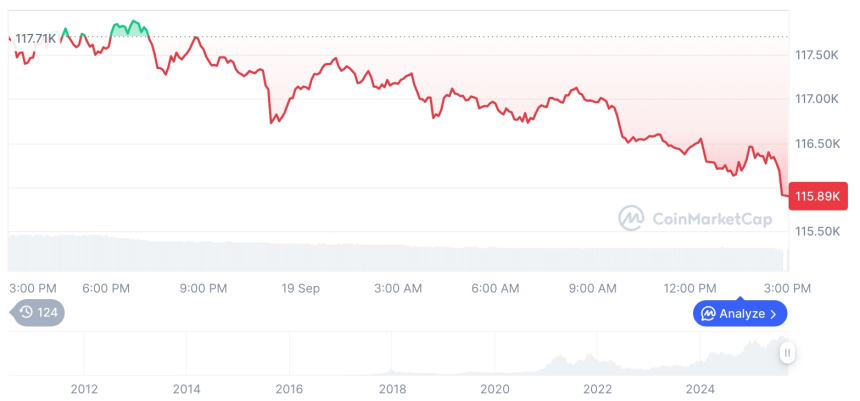Click the 116.50K price axis label

coord(816,144)
